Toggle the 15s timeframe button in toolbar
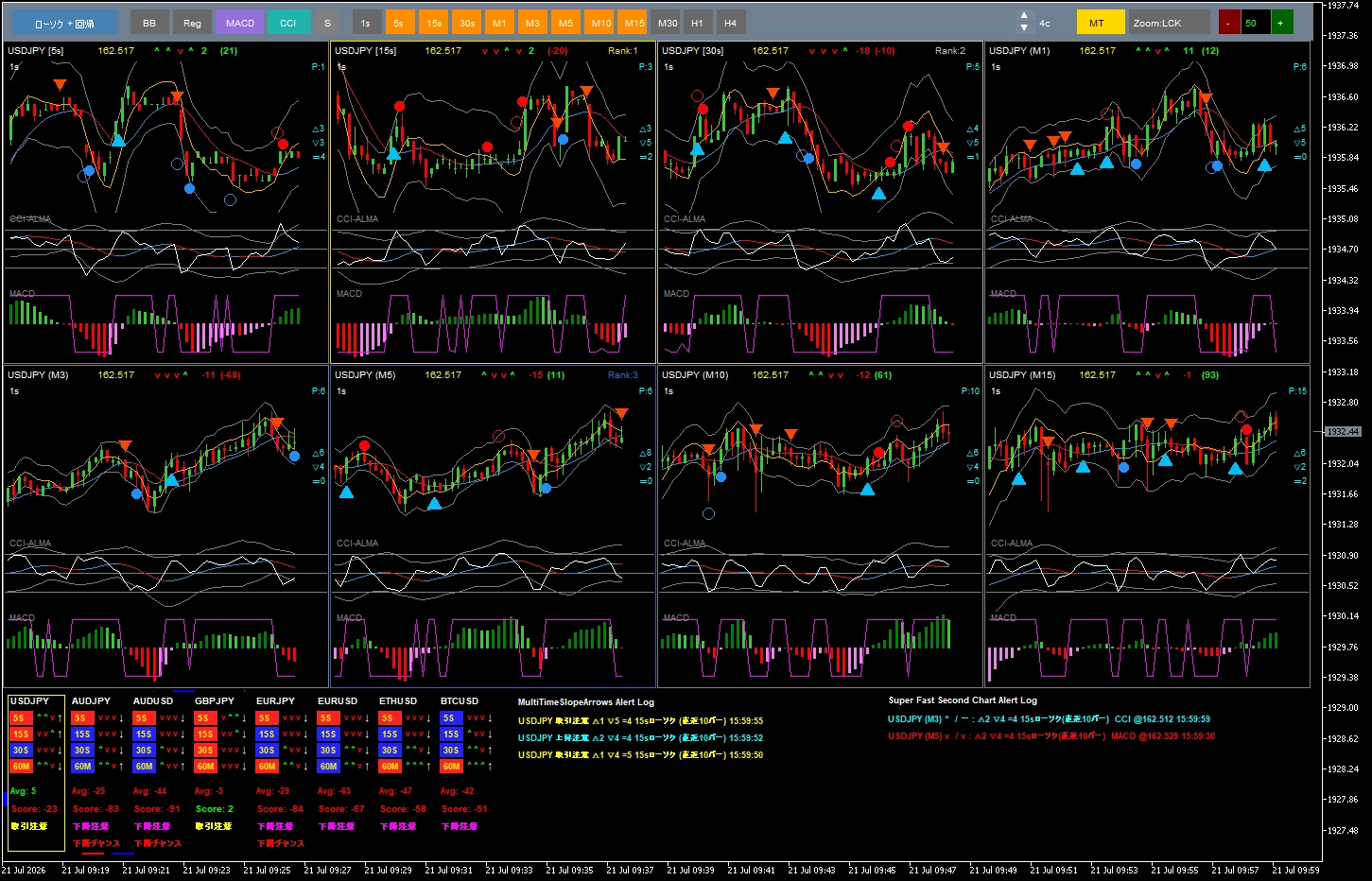The image size is (1372, 881). 434,23
